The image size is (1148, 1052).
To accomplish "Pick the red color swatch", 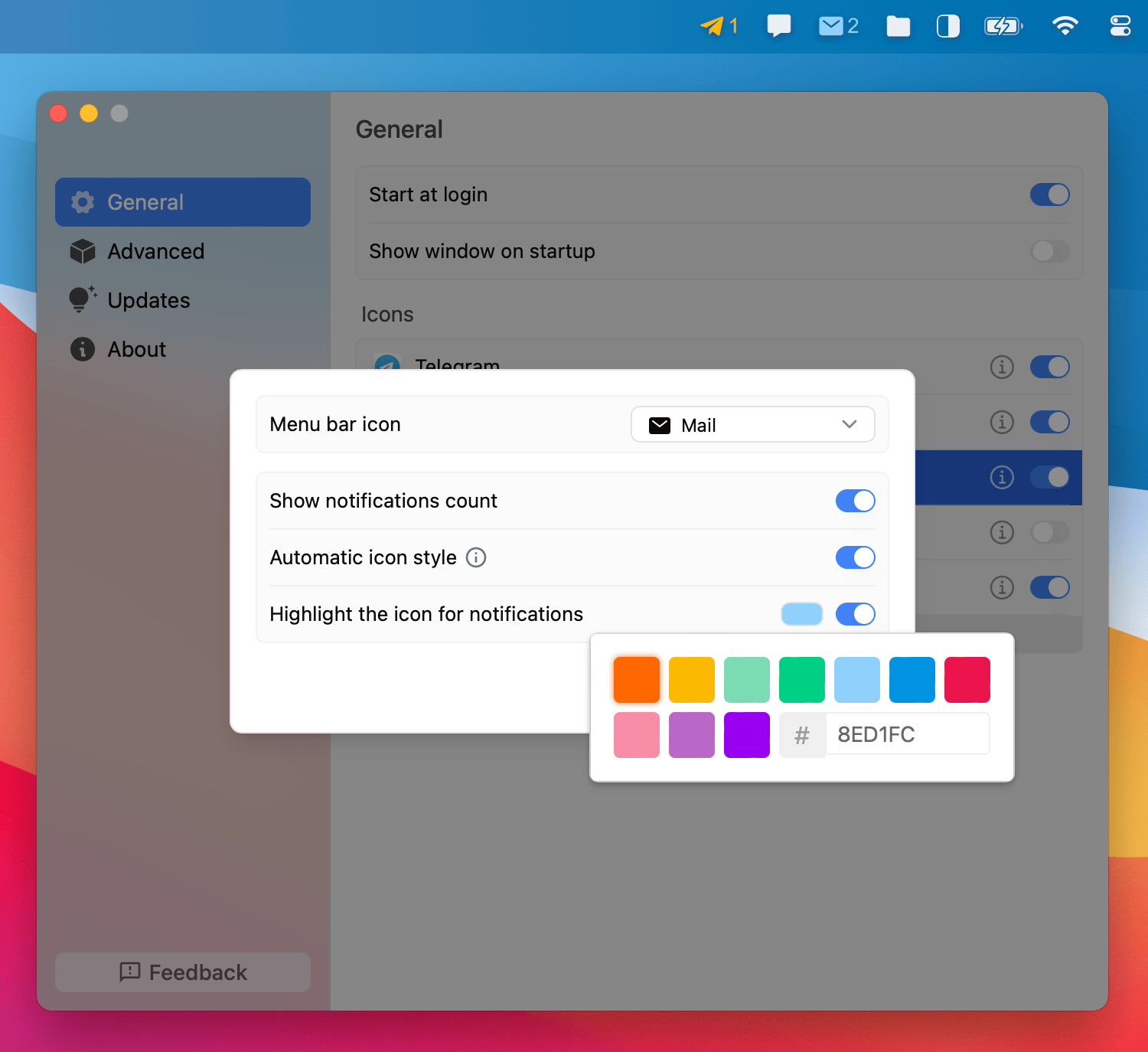I will click(x=967, y=680).
